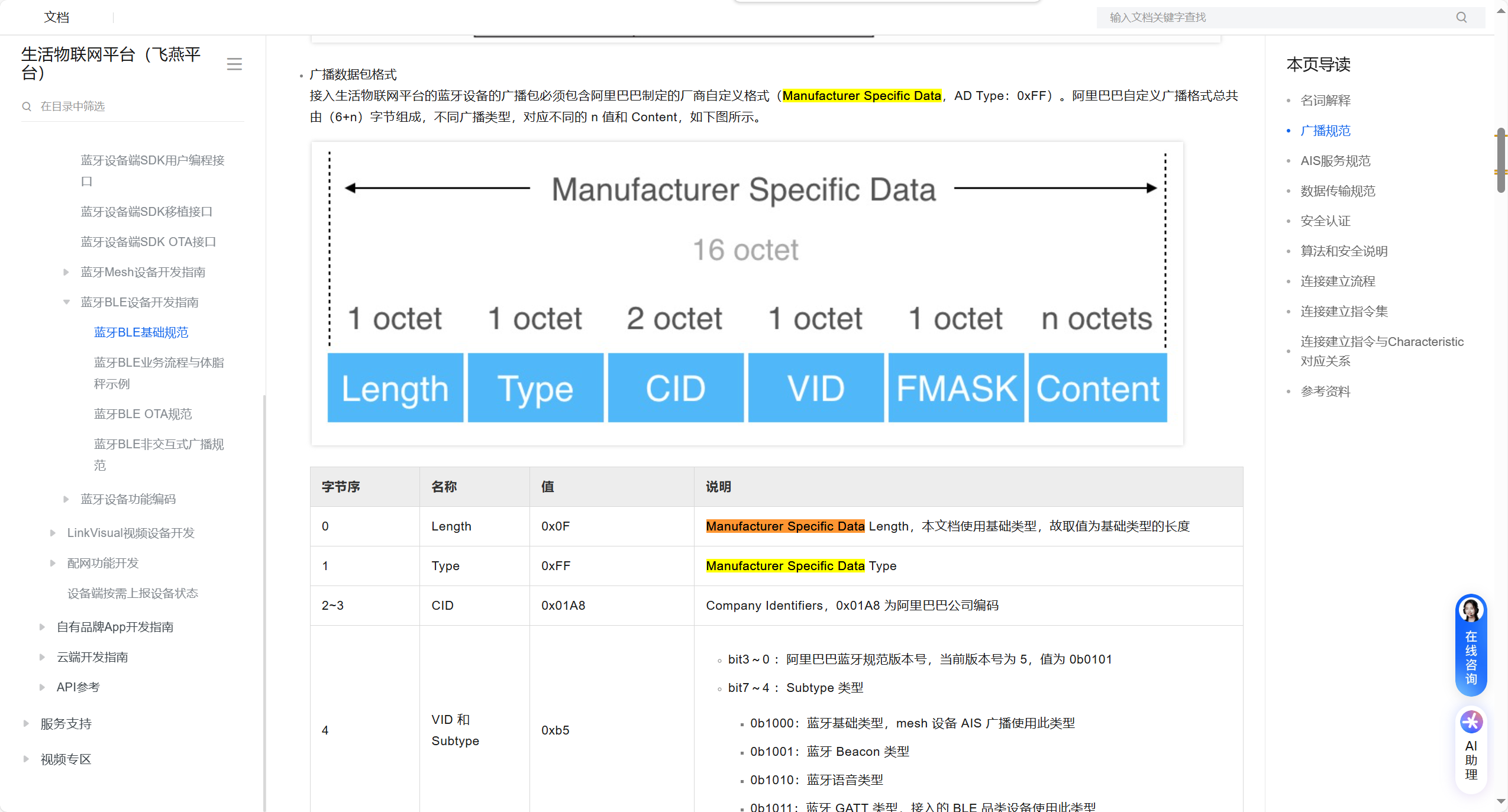Click the online consultation avatar icon

pyautogui.click(x=1471, y=610)
